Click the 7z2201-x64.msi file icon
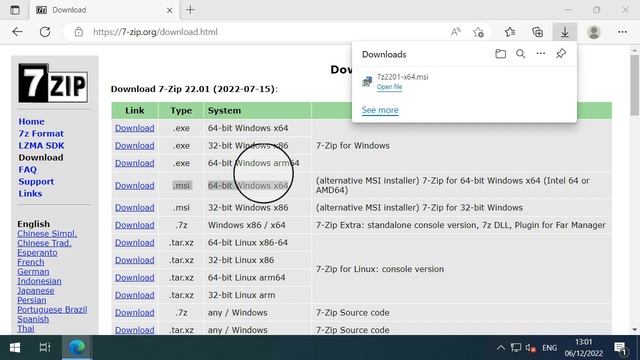This screenshot has width=640, height=360. click(367, 82)
